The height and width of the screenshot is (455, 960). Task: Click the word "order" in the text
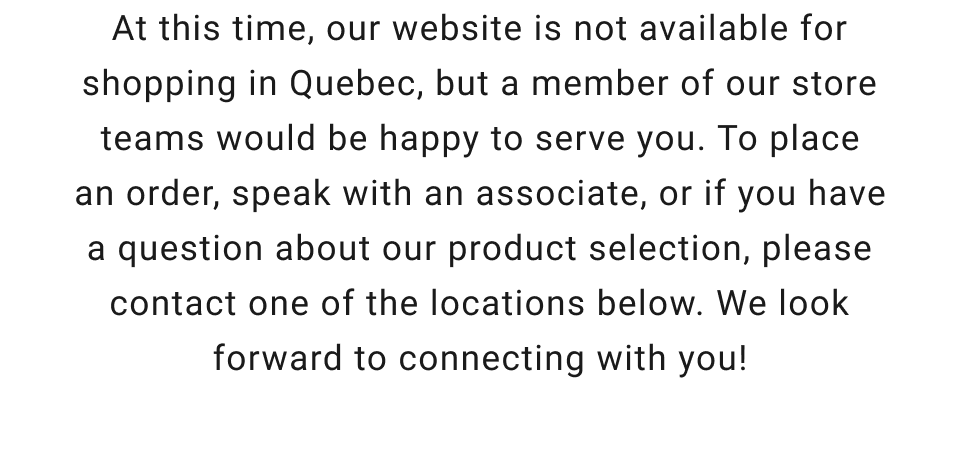[172, 194]
